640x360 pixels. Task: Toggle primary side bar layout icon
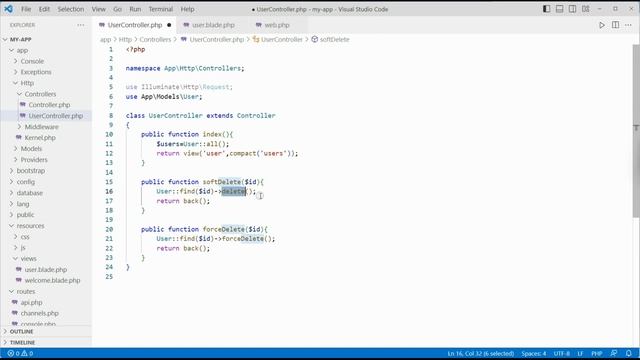pyautogui.click(x=546, y=9)
